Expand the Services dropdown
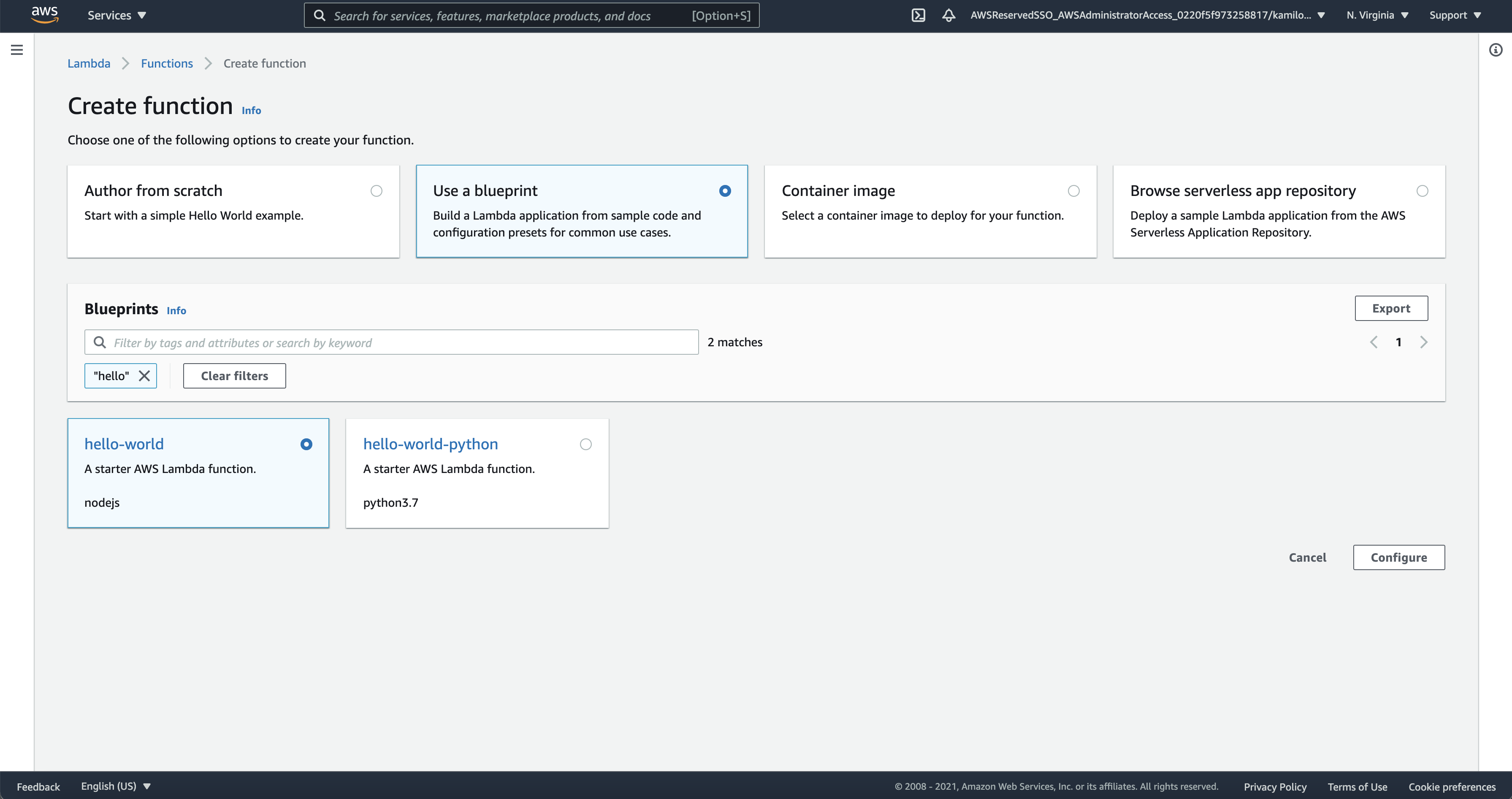 coord(116,15)
